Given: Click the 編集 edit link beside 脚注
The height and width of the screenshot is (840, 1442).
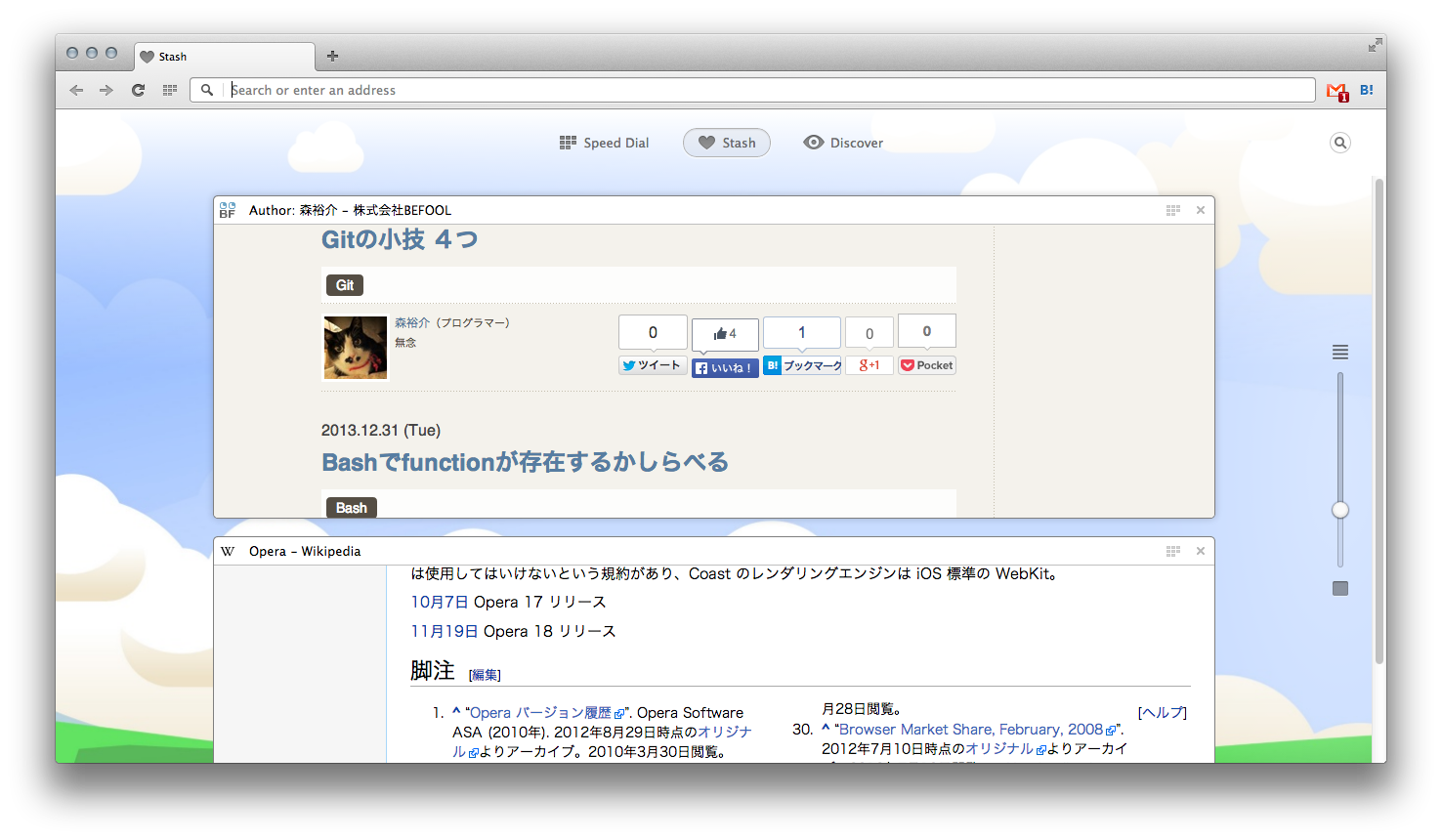Looking at the screenshot, I should 485,675.
